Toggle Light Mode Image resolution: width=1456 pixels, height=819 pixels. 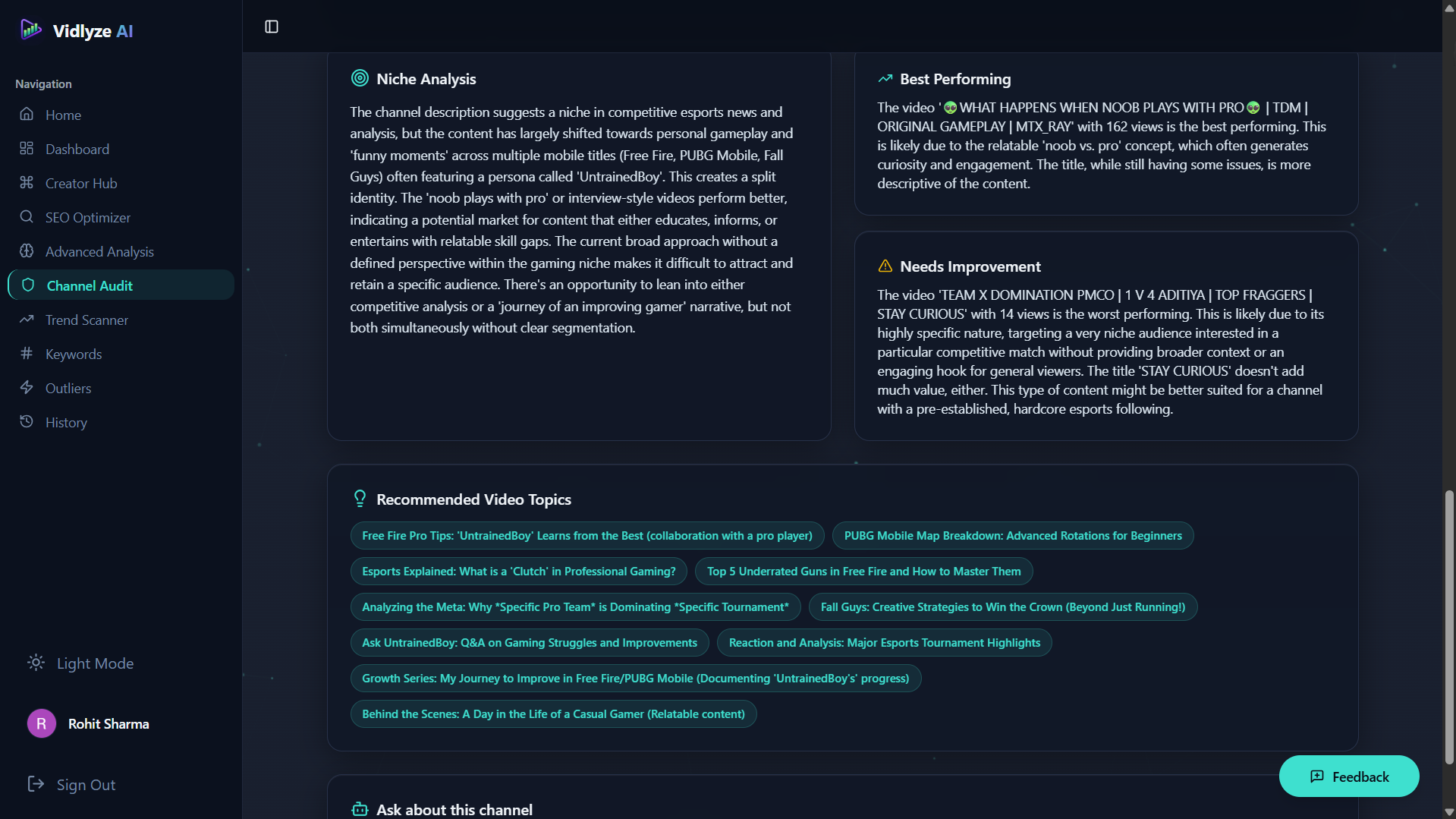click(x=80, y=663)
